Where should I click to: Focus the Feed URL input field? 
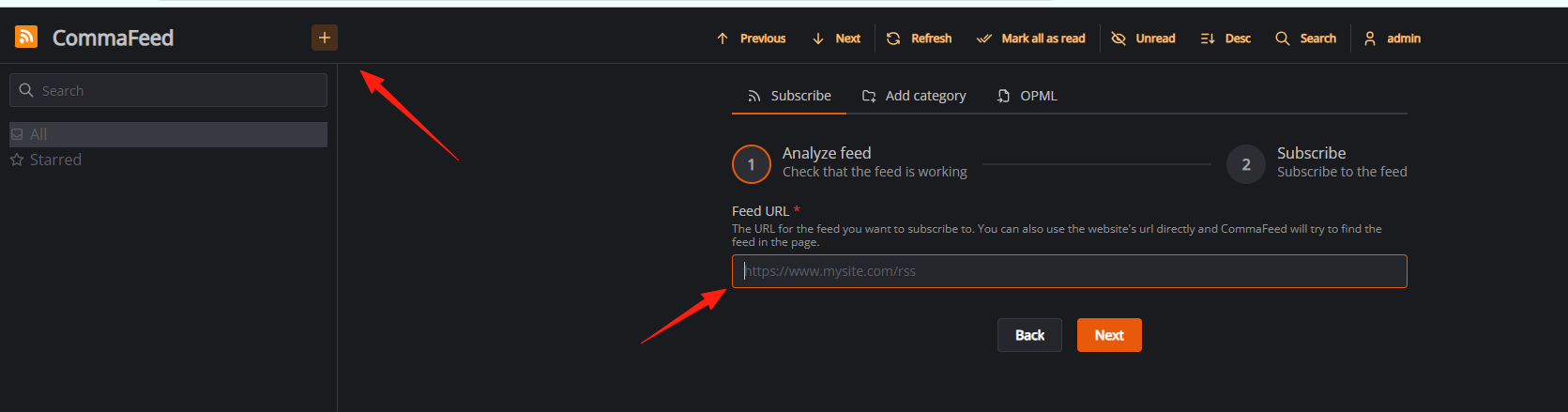pyautogui.click(x=1070, y=271)
